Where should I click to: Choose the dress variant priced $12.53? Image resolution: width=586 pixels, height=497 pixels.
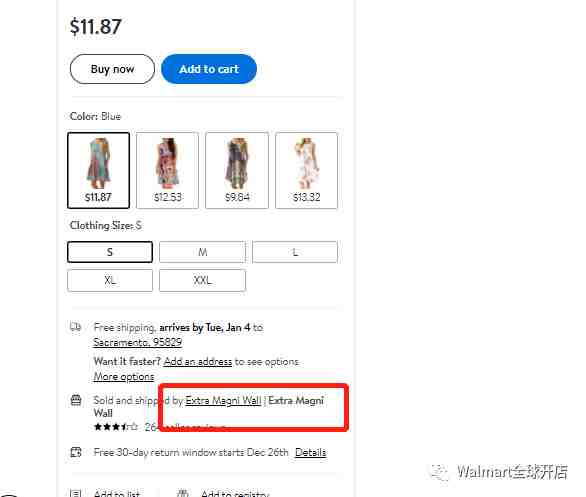(167, 170)
